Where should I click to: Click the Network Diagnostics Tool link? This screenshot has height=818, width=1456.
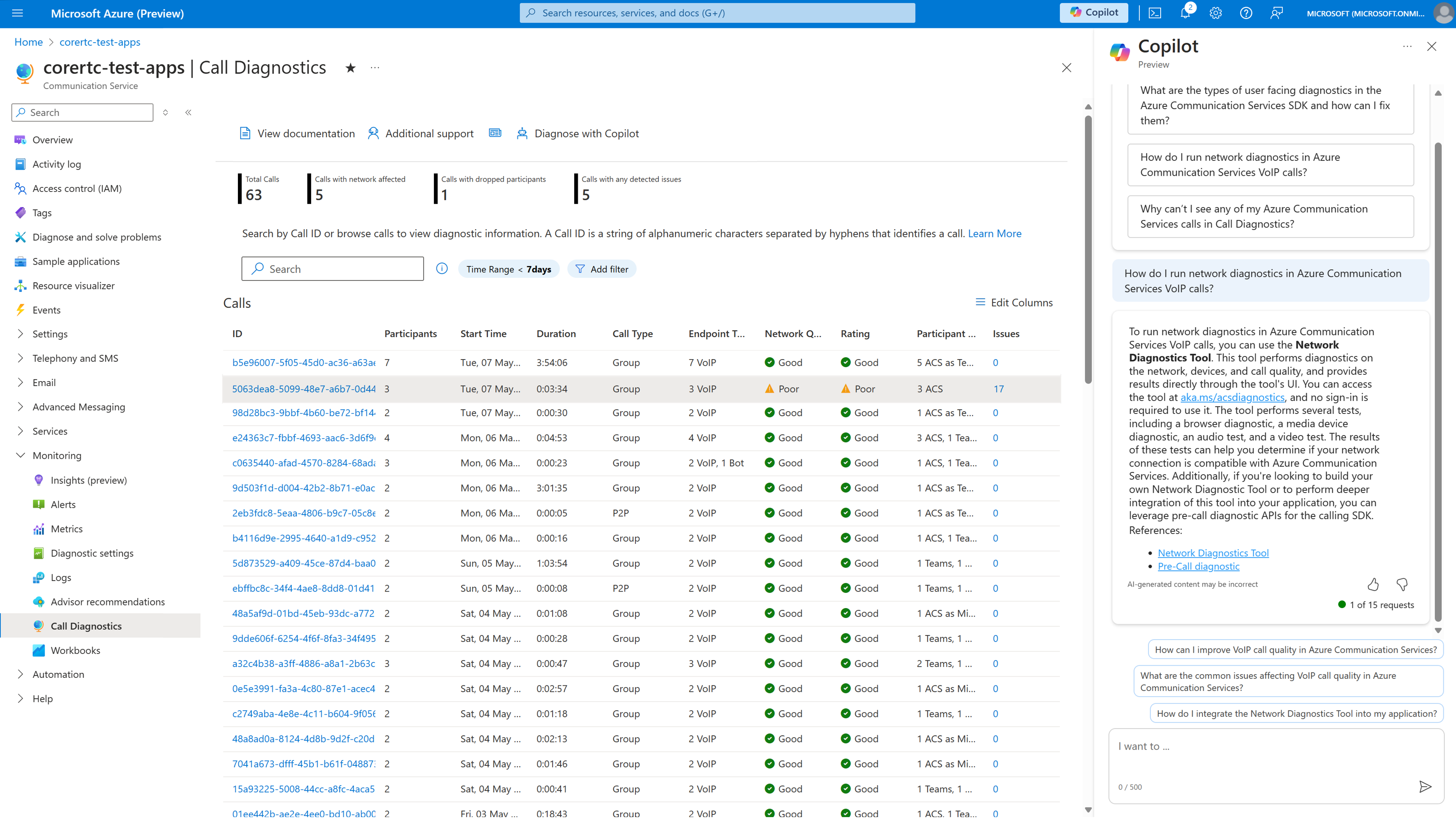[x=1213, y=552]
